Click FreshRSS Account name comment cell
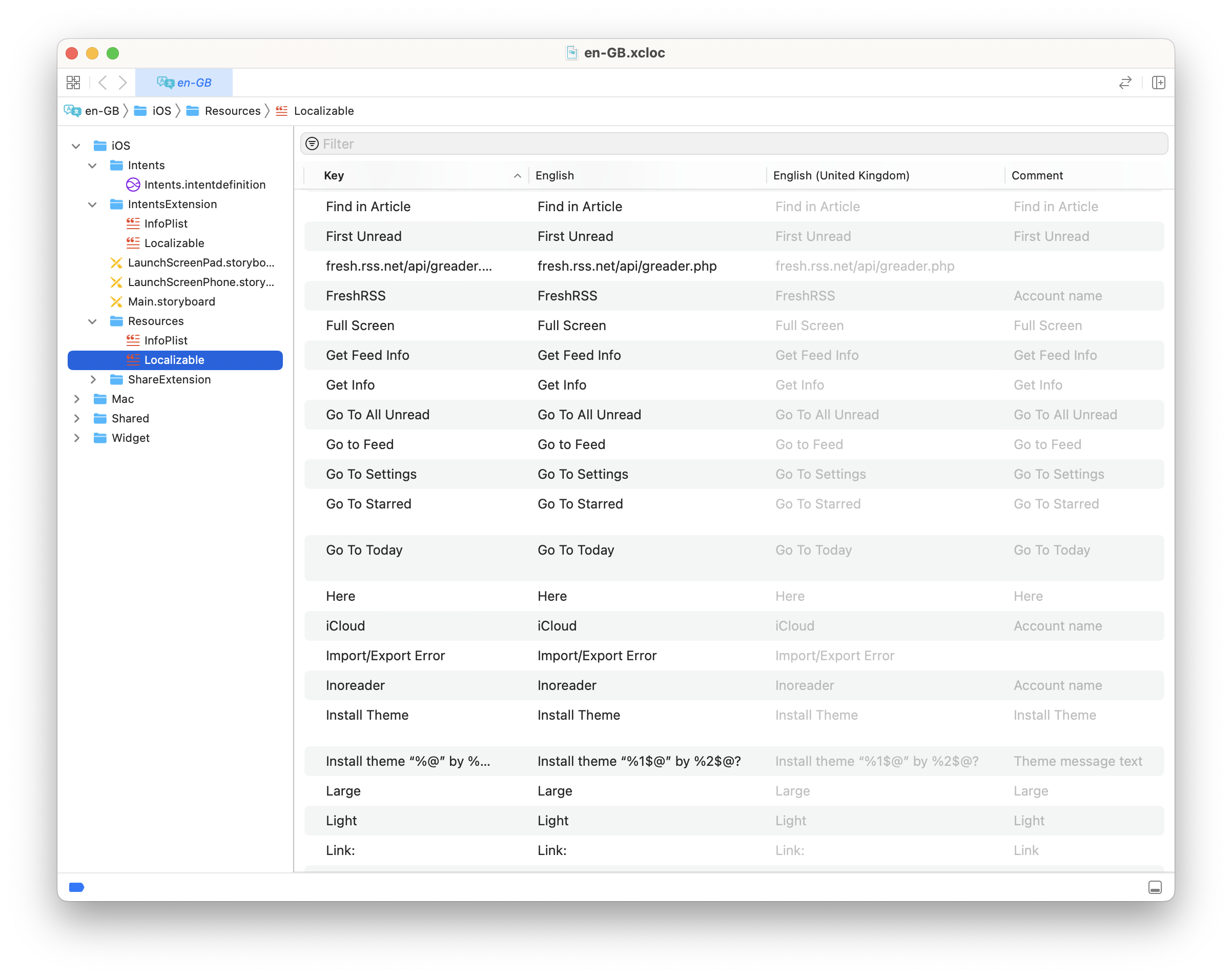This screenshot has width=1232, height=977. pyautogui.click(x=1057, y=296)
